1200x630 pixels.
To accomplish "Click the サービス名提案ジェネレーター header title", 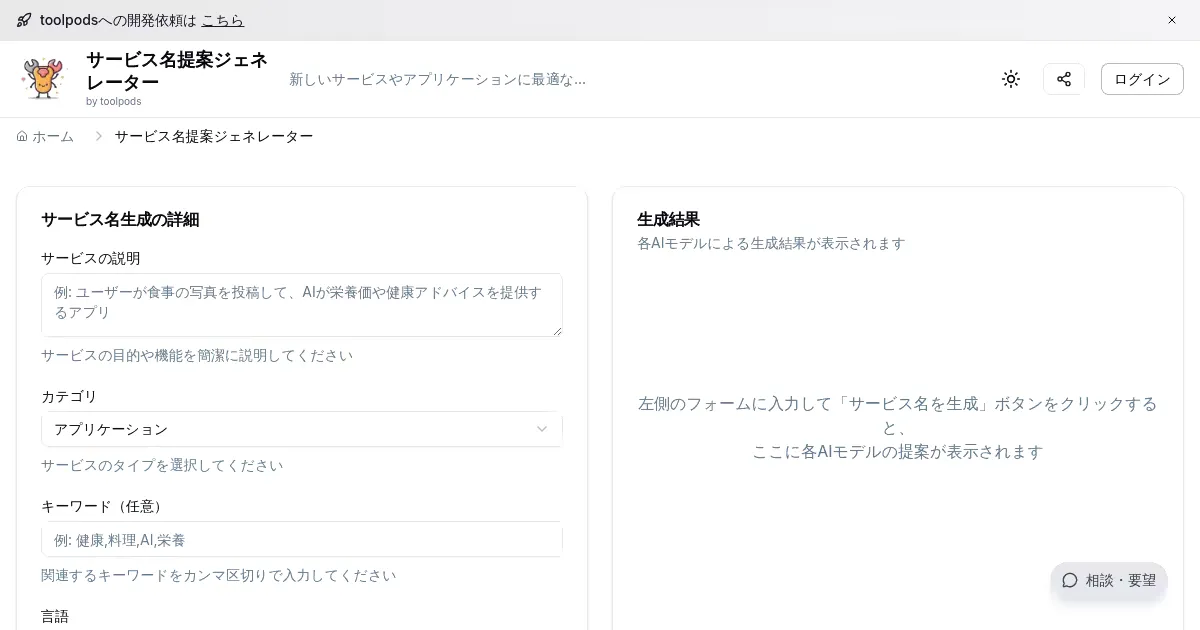I will 177,70.
